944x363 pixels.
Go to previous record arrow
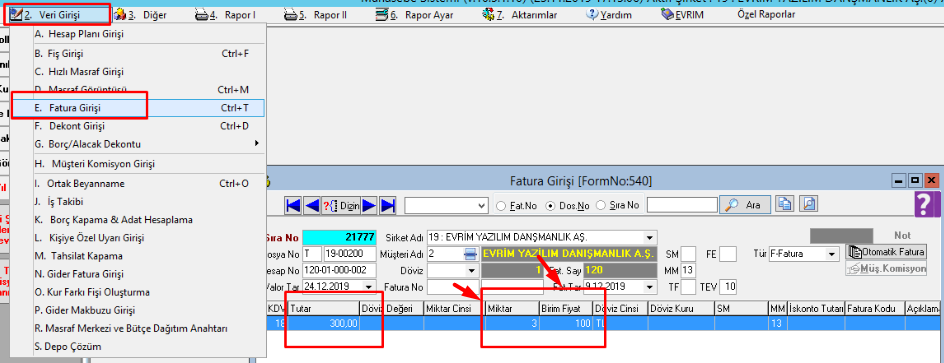[311, 205]
